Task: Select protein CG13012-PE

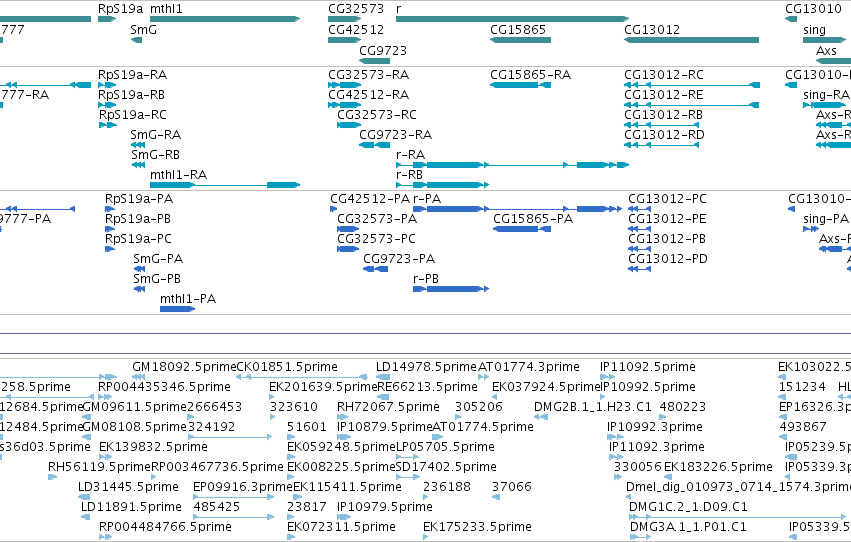Action: tap(639, 229)
